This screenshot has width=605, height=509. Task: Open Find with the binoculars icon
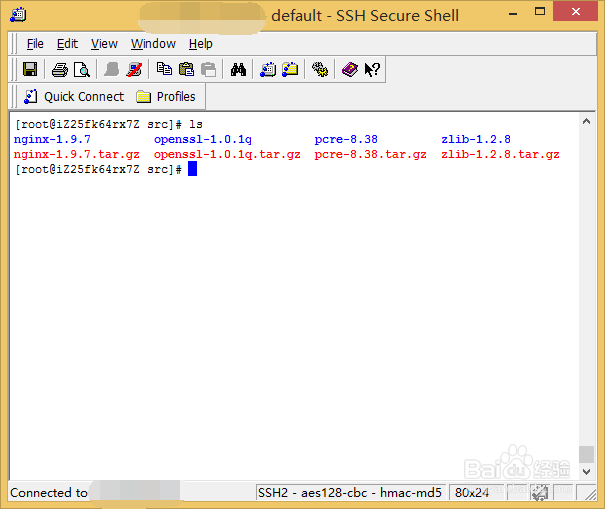point(238,69)
